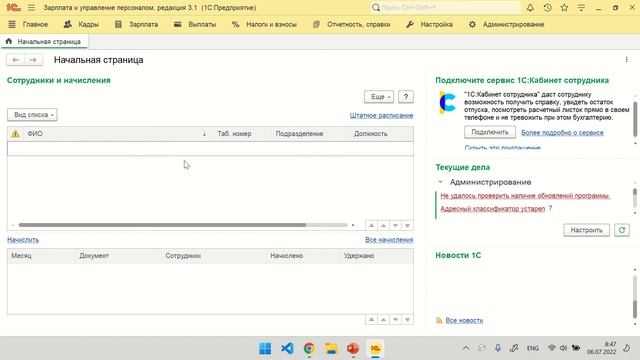Open notifications bell icon
This screenshot has height=360, width=640.
click(x=530, y=8)
